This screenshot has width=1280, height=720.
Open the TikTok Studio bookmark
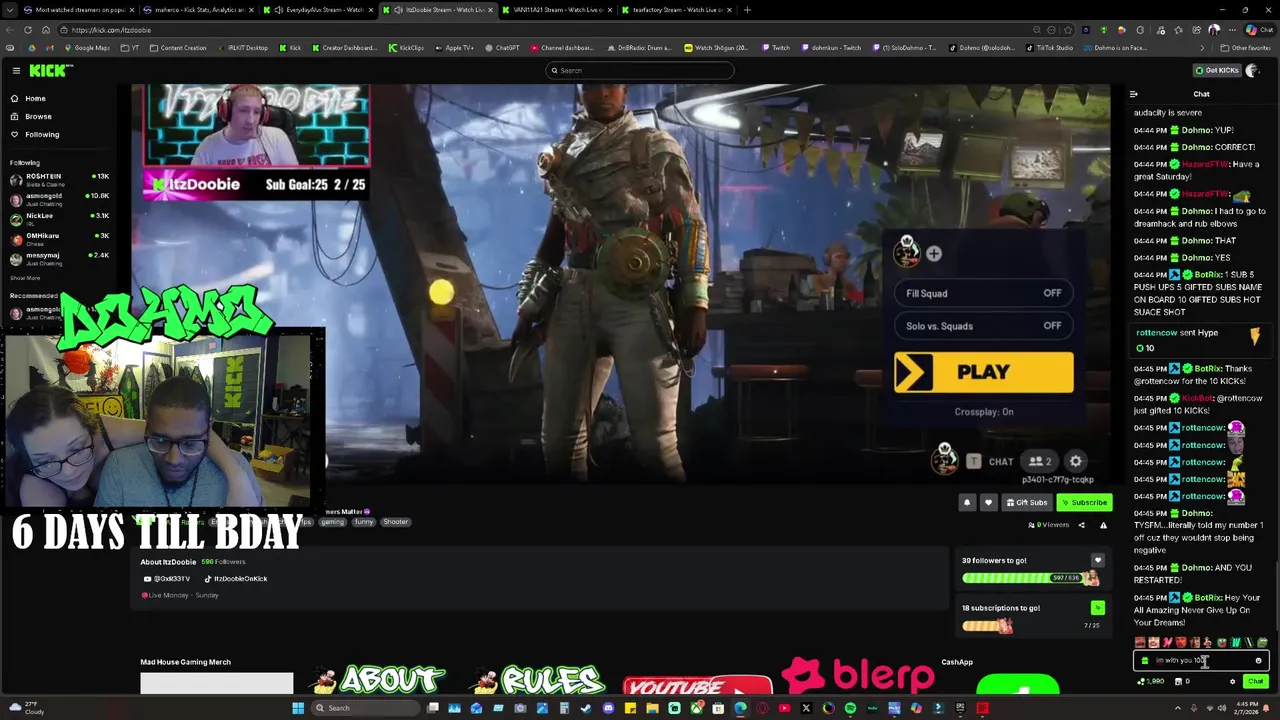point(1049,48)
